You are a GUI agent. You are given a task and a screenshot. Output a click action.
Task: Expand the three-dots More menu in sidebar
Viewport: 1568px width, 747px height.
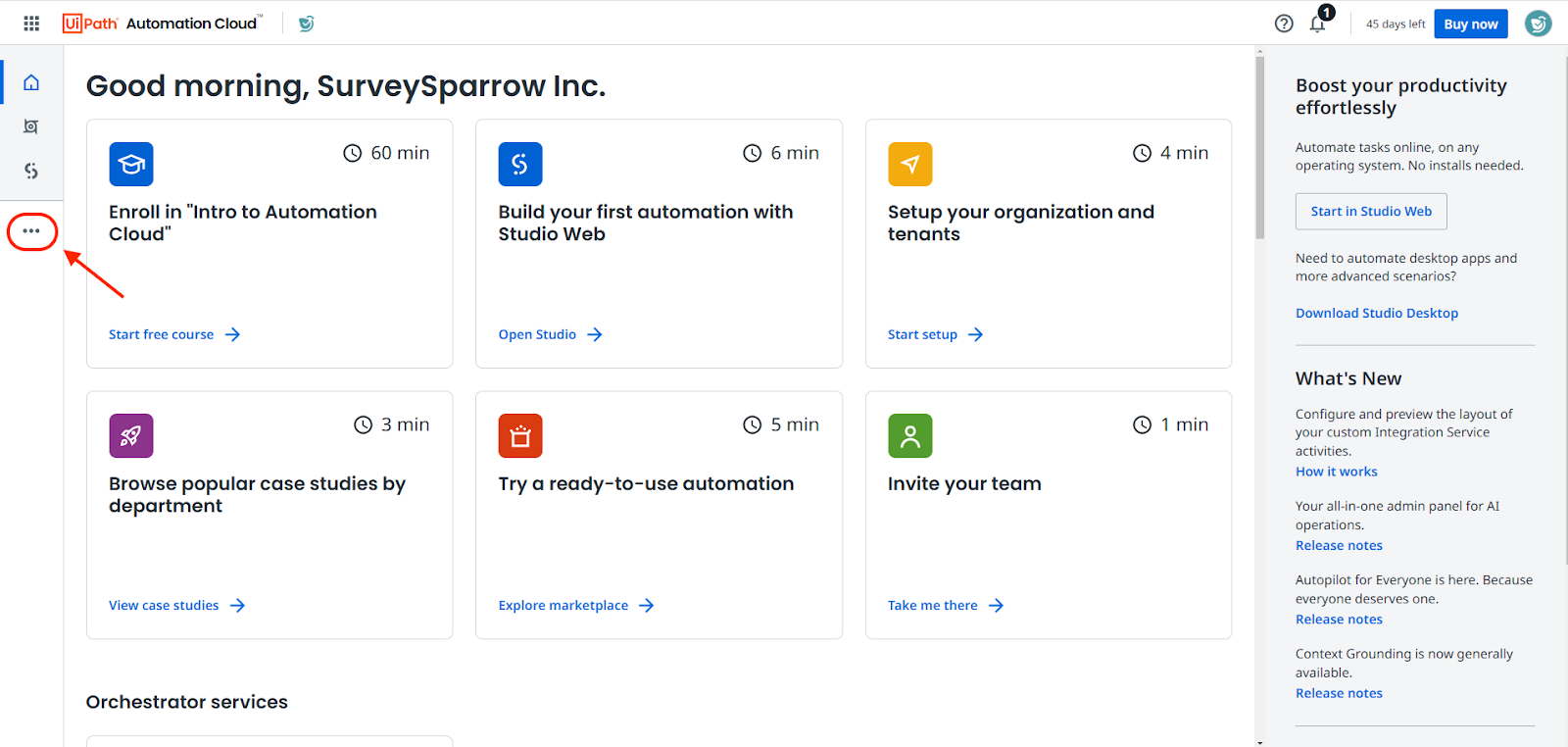pyautogui.click(x=31, y=231)
